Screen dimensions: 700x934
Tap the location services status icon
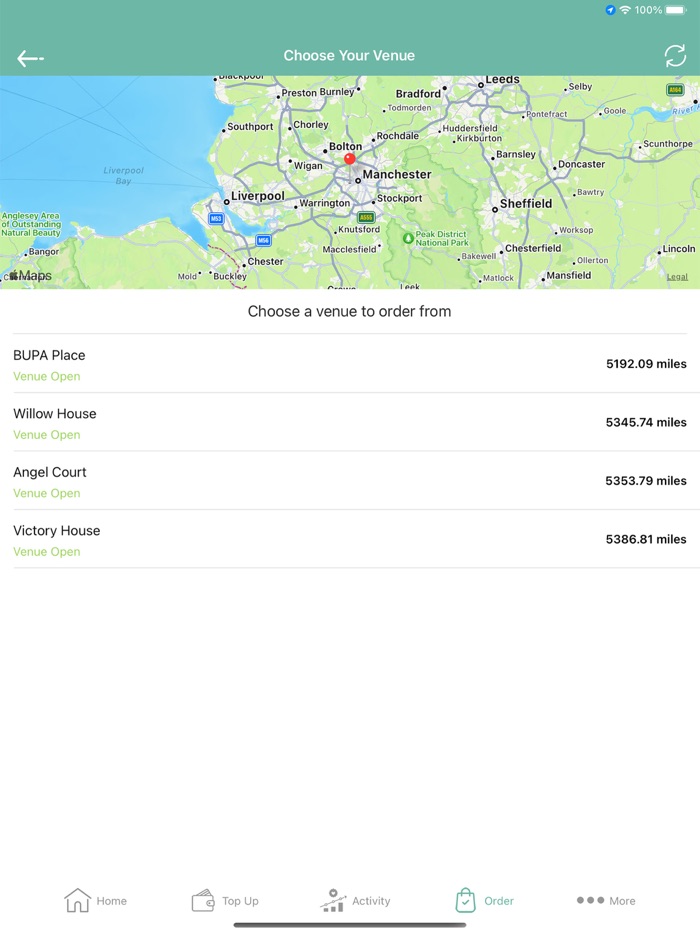(x=610, y=10)
